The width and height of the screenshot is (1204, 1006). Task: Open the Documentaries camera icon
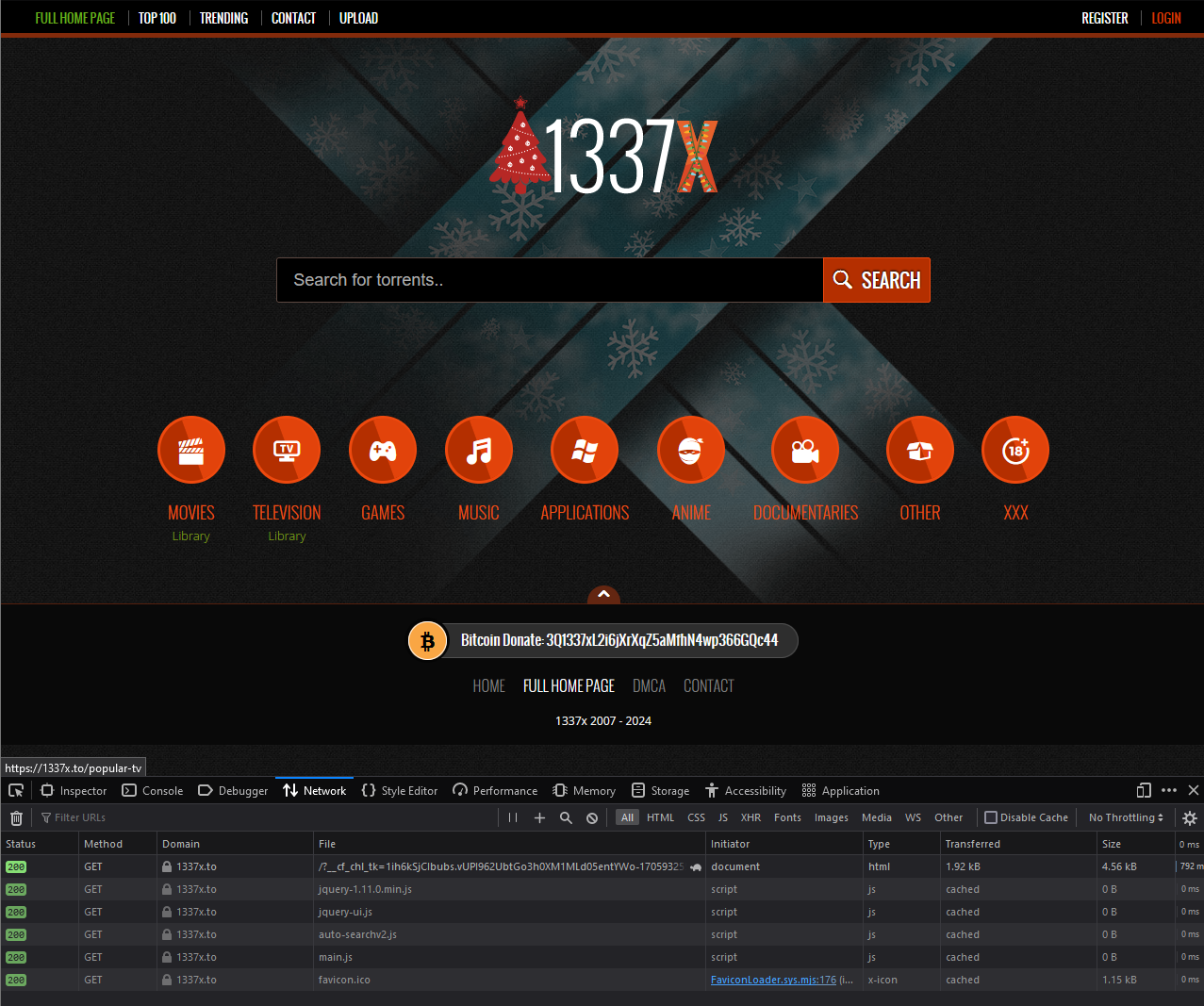coord(804,450)
